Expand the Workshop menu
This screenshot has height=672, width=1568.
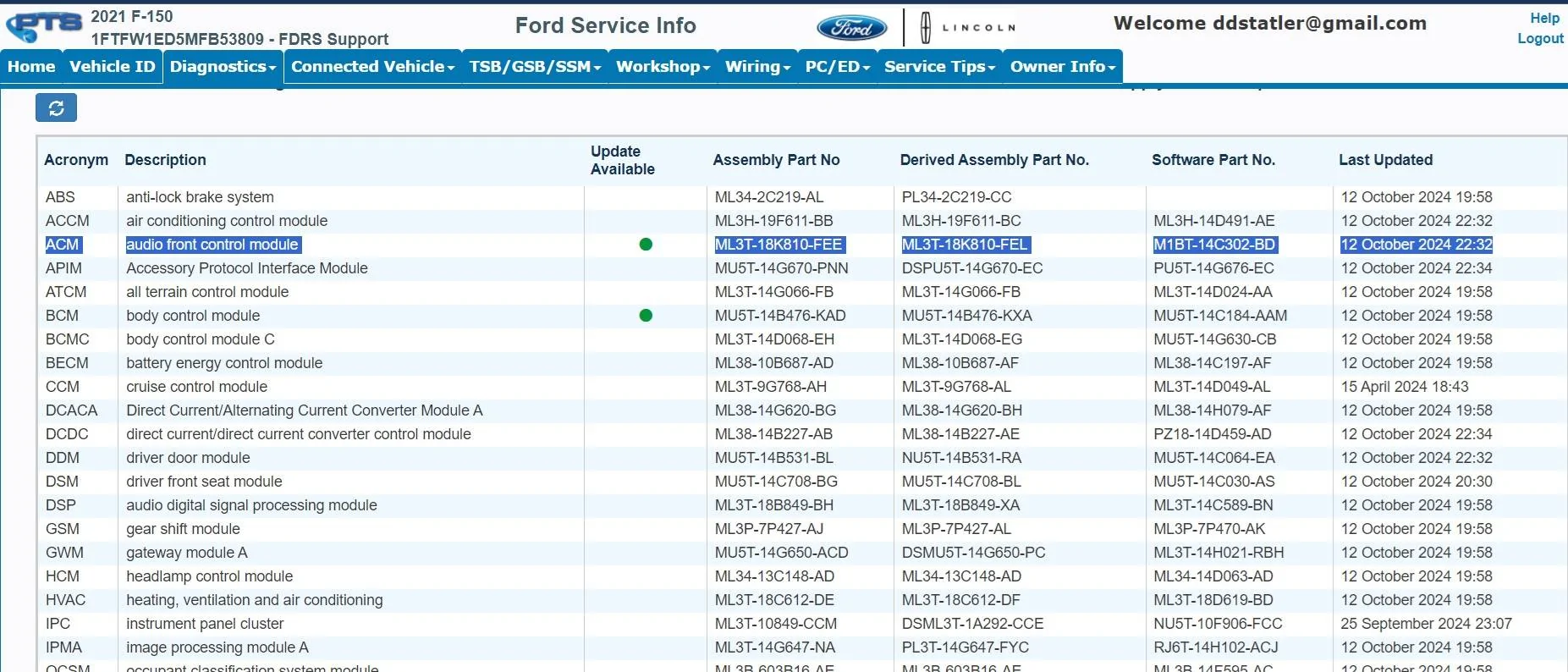pyautogui.click(x=663, y=67)
